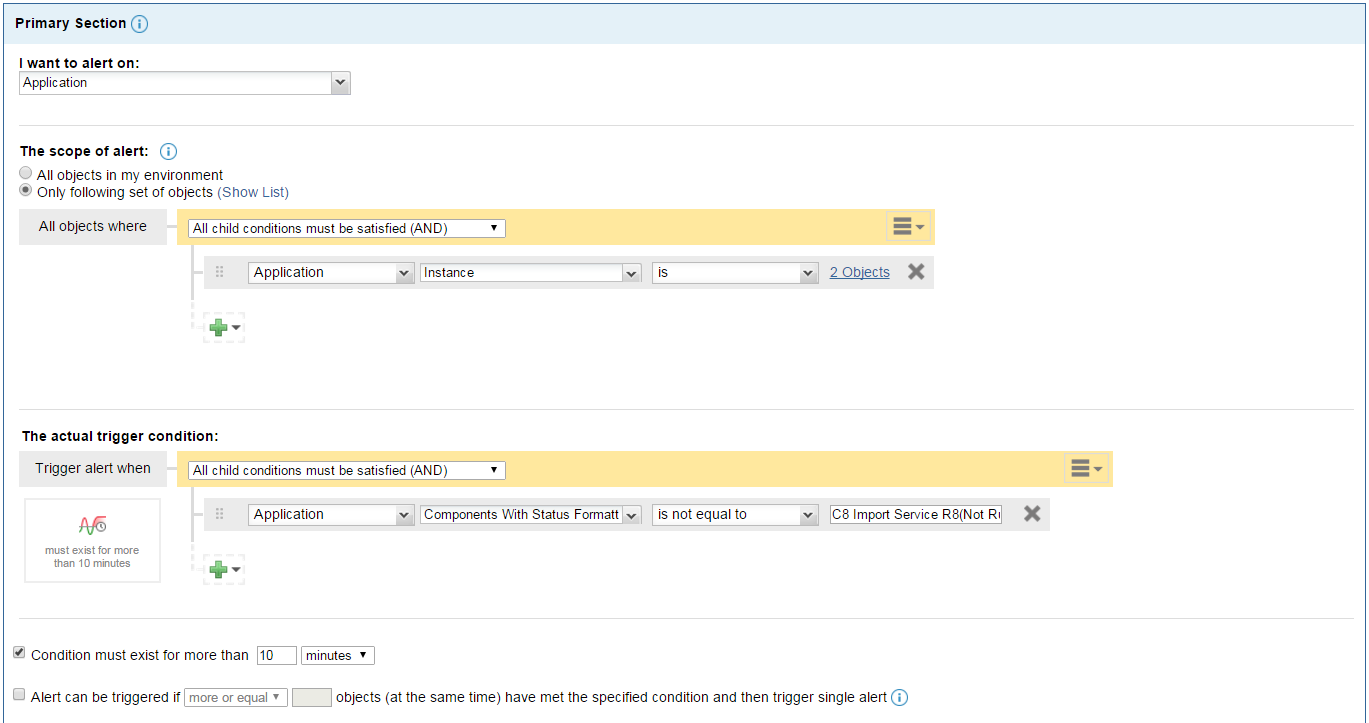Open trigger AND child conditions dropdown
This screenshot has width=1369, height=723.
pyautogui.click(x=347, y=470)
